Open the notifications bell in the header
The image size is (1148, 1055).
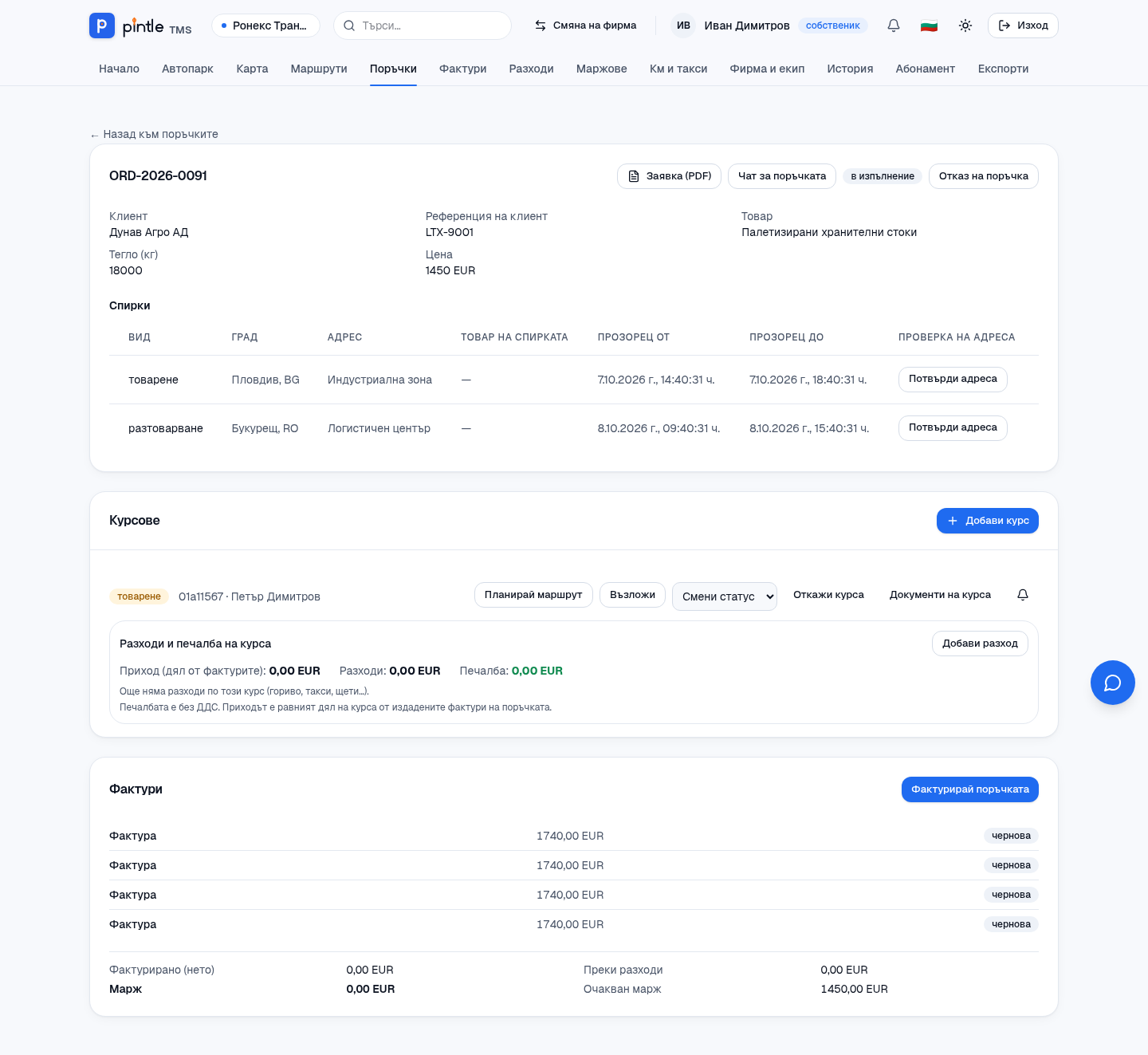(x=894, y=26)
